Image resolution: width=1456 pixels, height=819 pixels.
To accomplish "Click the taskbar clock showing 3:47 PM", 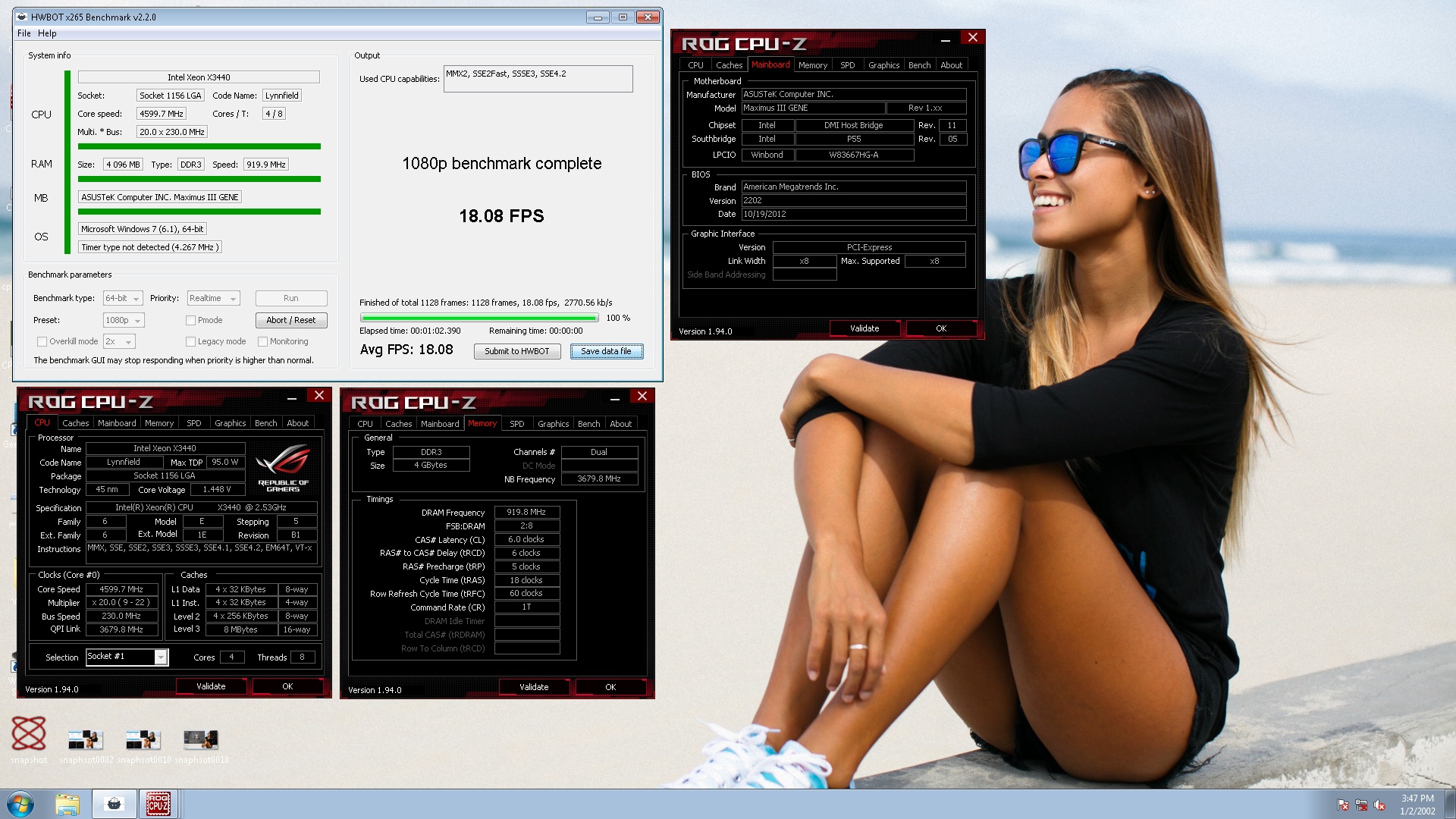I will point(1417,804).
